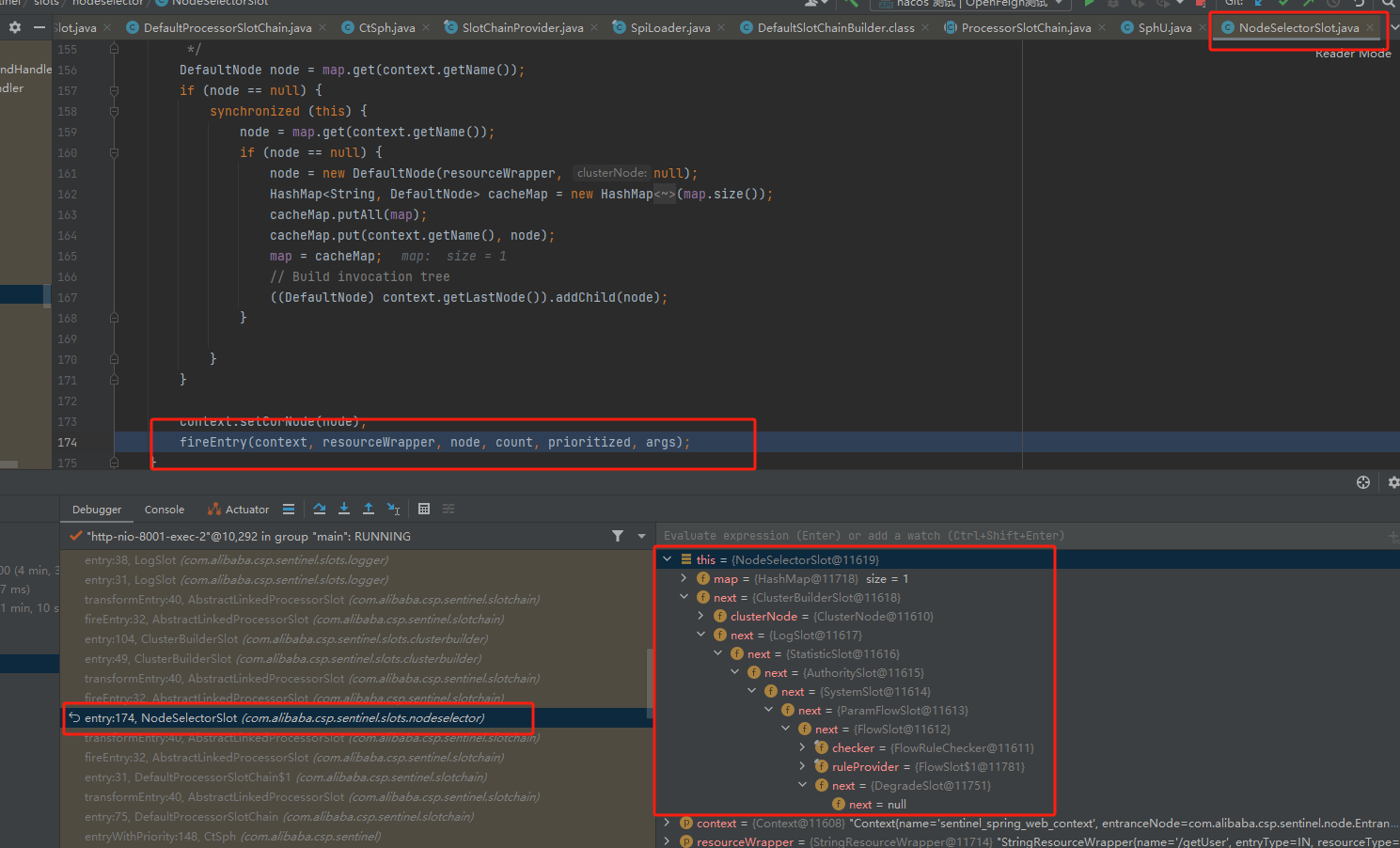1400x848 pixels.
Task: Open the editor tab settings gear
Action: (x=15, y=27)
